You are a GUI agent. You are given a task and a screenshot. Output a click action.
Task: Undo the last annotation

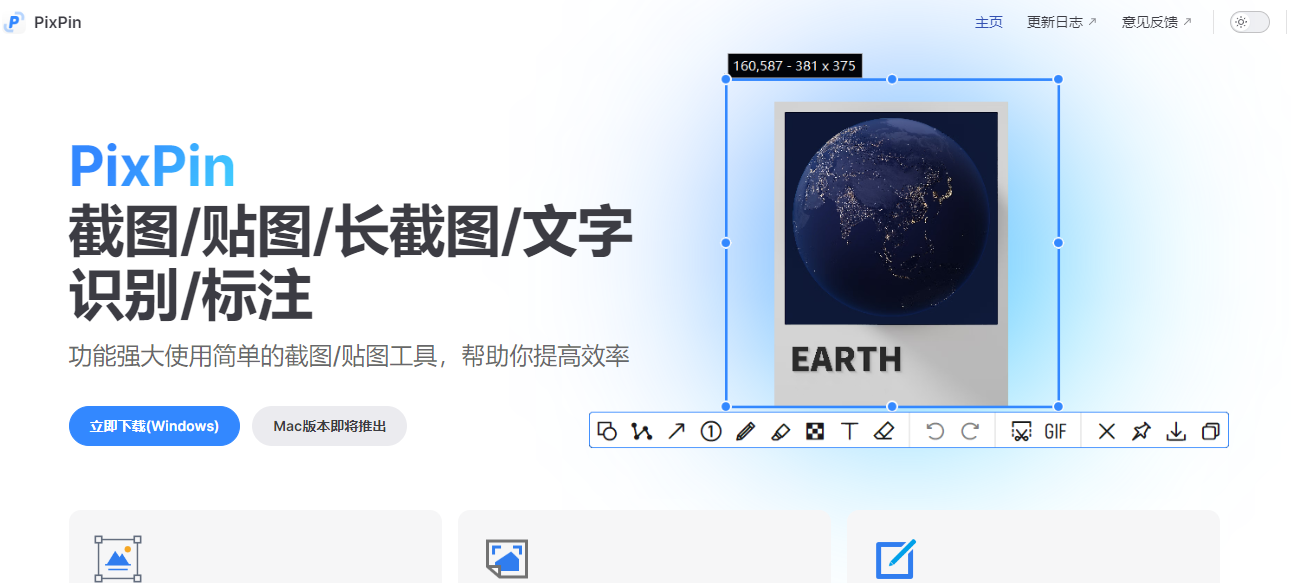coord(935,431)
